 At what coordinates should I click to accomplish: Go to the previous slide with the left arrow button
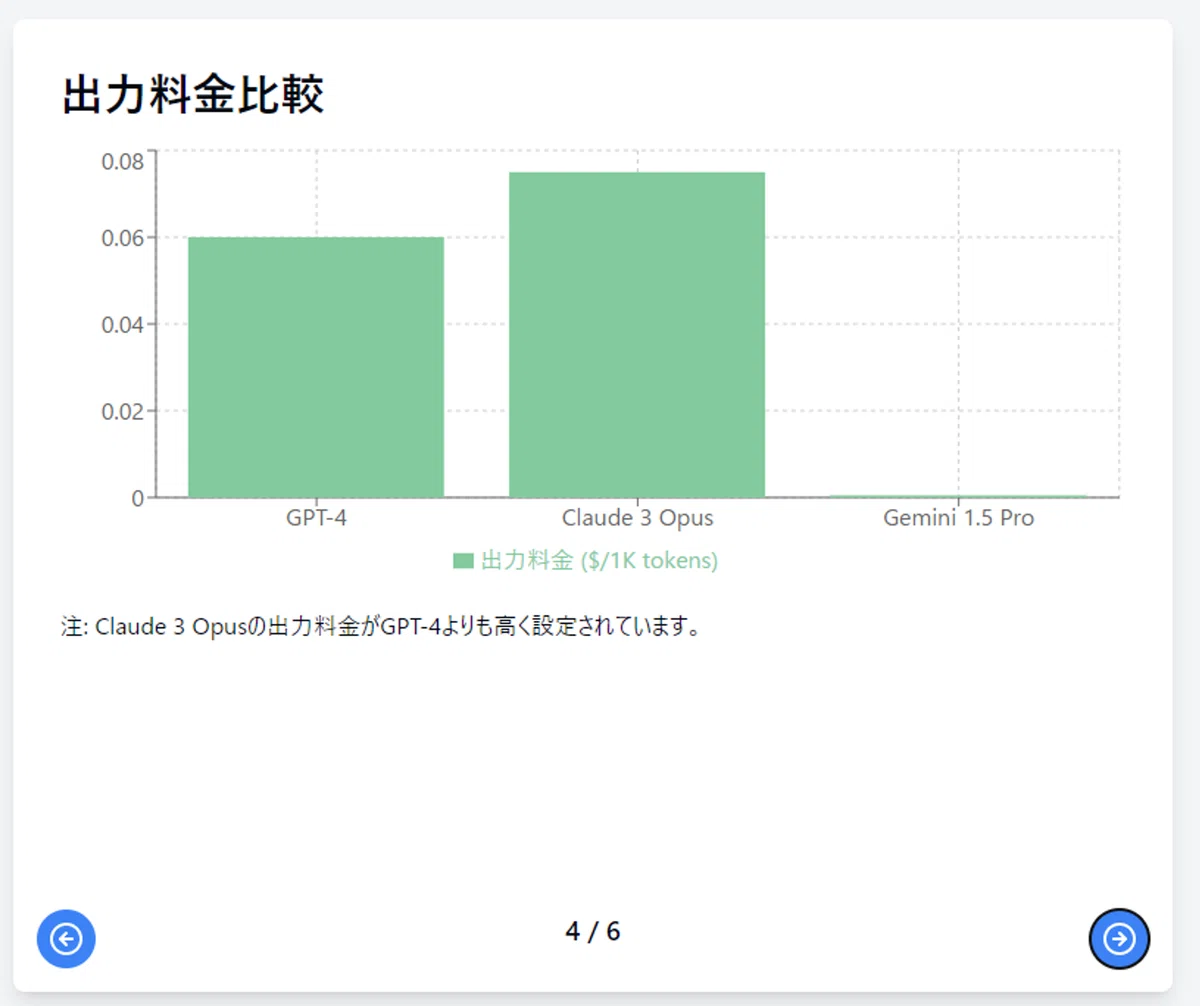(66, 939)
